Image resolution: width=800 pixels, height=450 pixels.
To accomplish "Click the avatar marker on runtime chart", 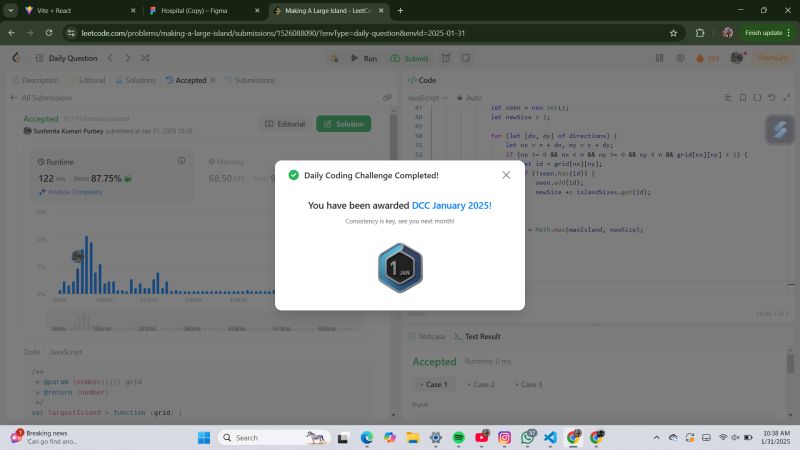I will click(78, 256).
